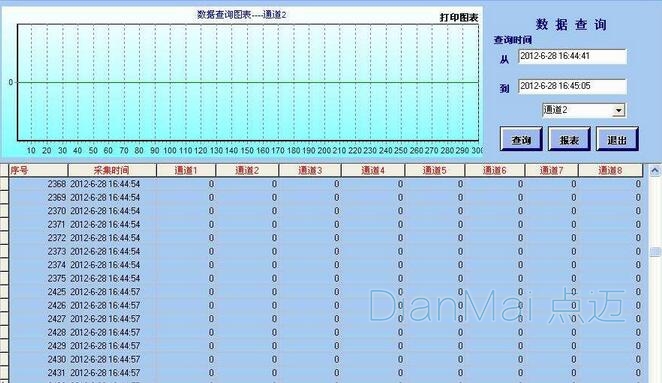The image size is (662, 383).
Task: Focus the 从 start time field
Action: click(x=572, y=56)
